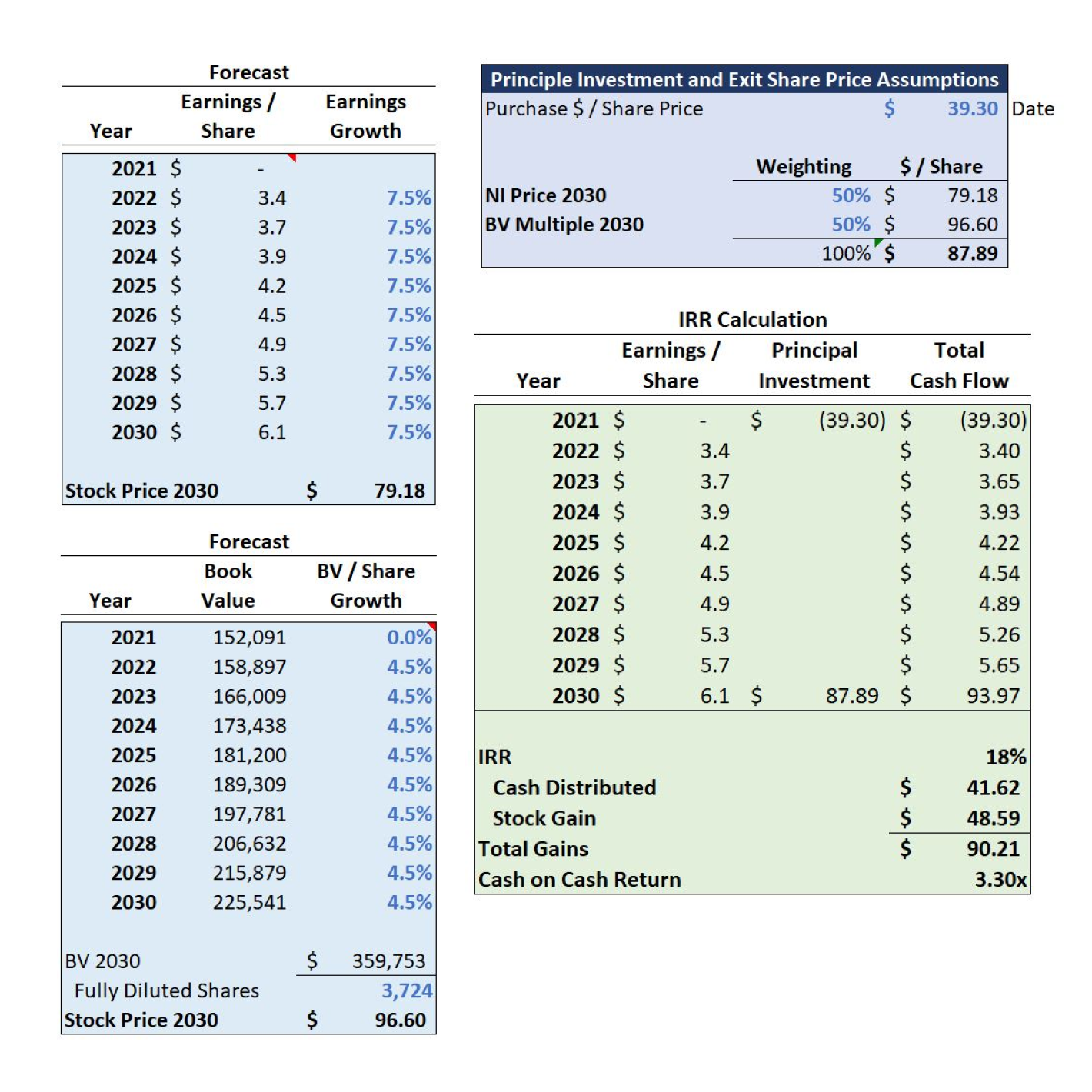Select the 2021 BV growth 0.0% cell
The height and width of the screenshot is (1092, 1092).
409,638
